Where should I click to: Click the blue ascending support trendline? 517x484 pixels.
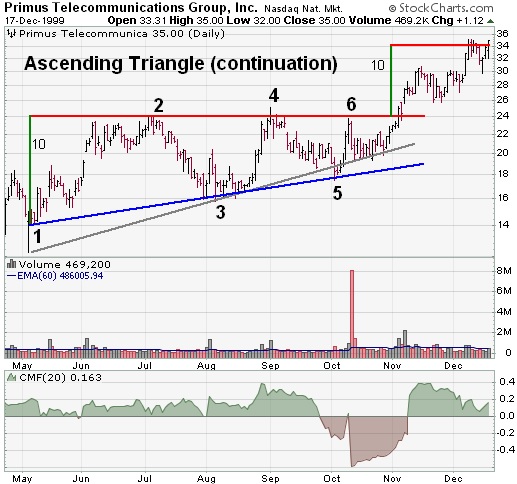point(227,195)
